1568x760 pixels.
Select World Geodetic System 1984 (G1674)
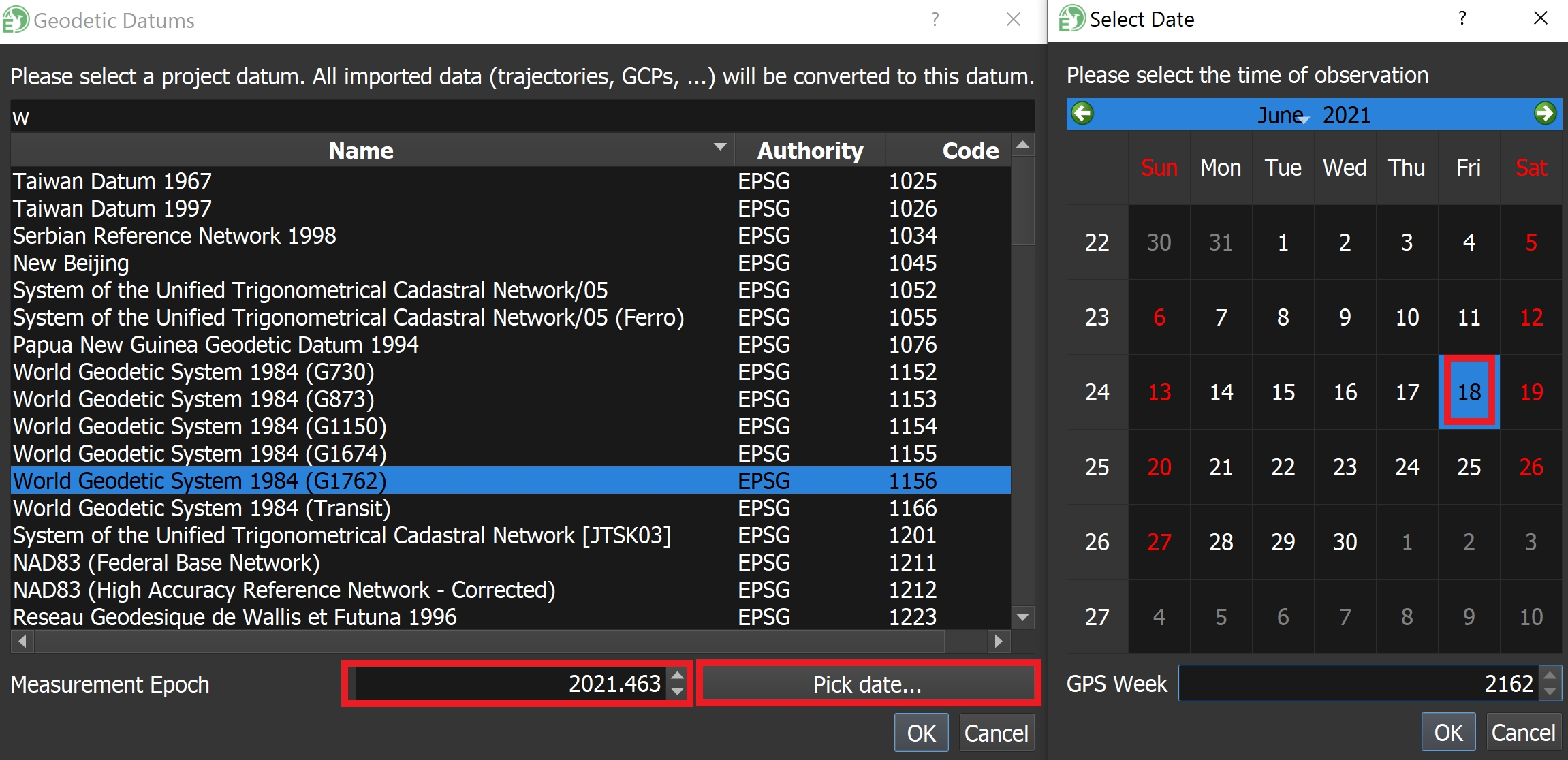(510, 454)
